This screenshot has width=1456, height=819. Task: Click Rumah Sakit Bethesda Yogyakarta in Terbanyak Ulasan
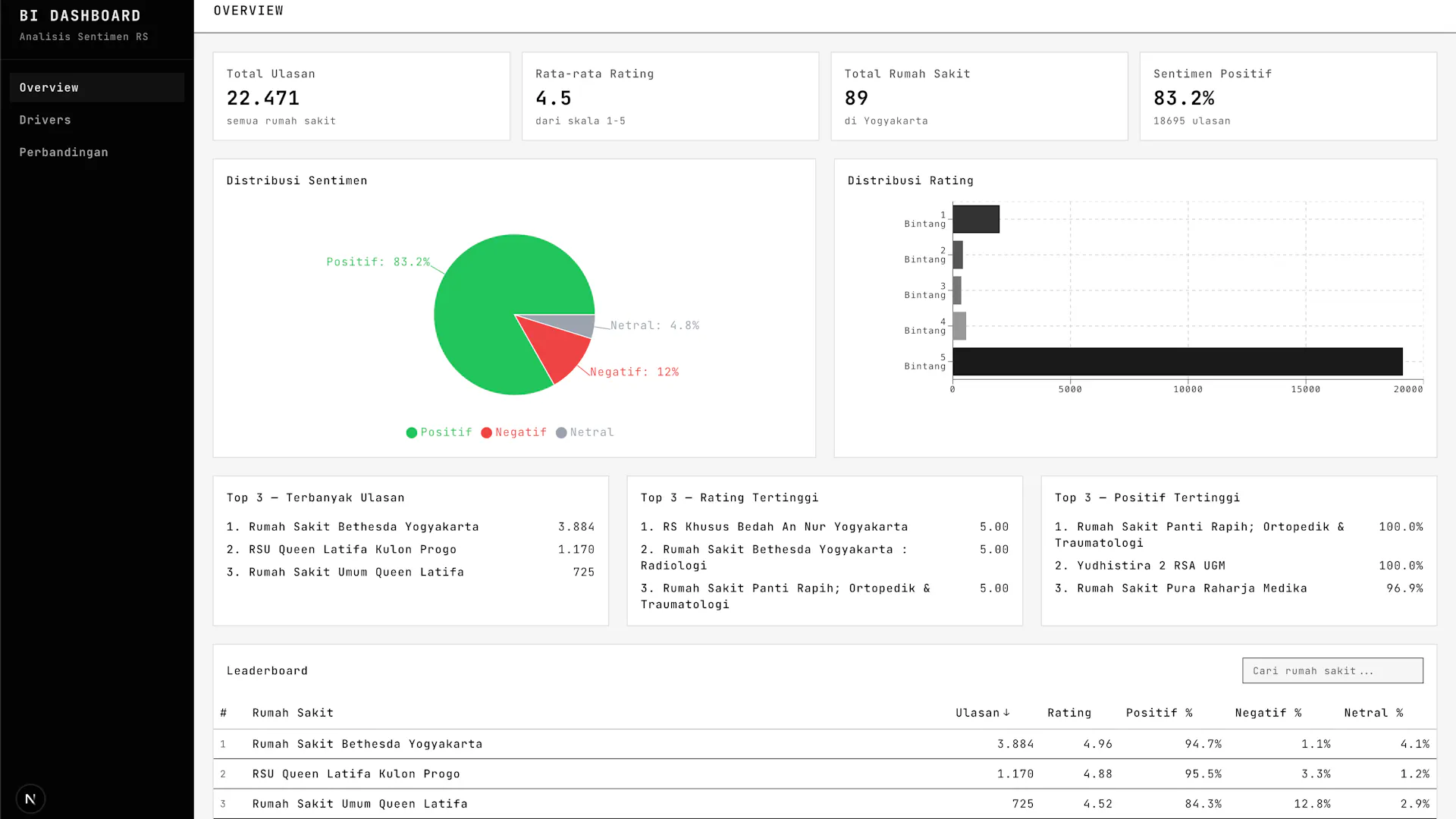click(x=364, y=526)
